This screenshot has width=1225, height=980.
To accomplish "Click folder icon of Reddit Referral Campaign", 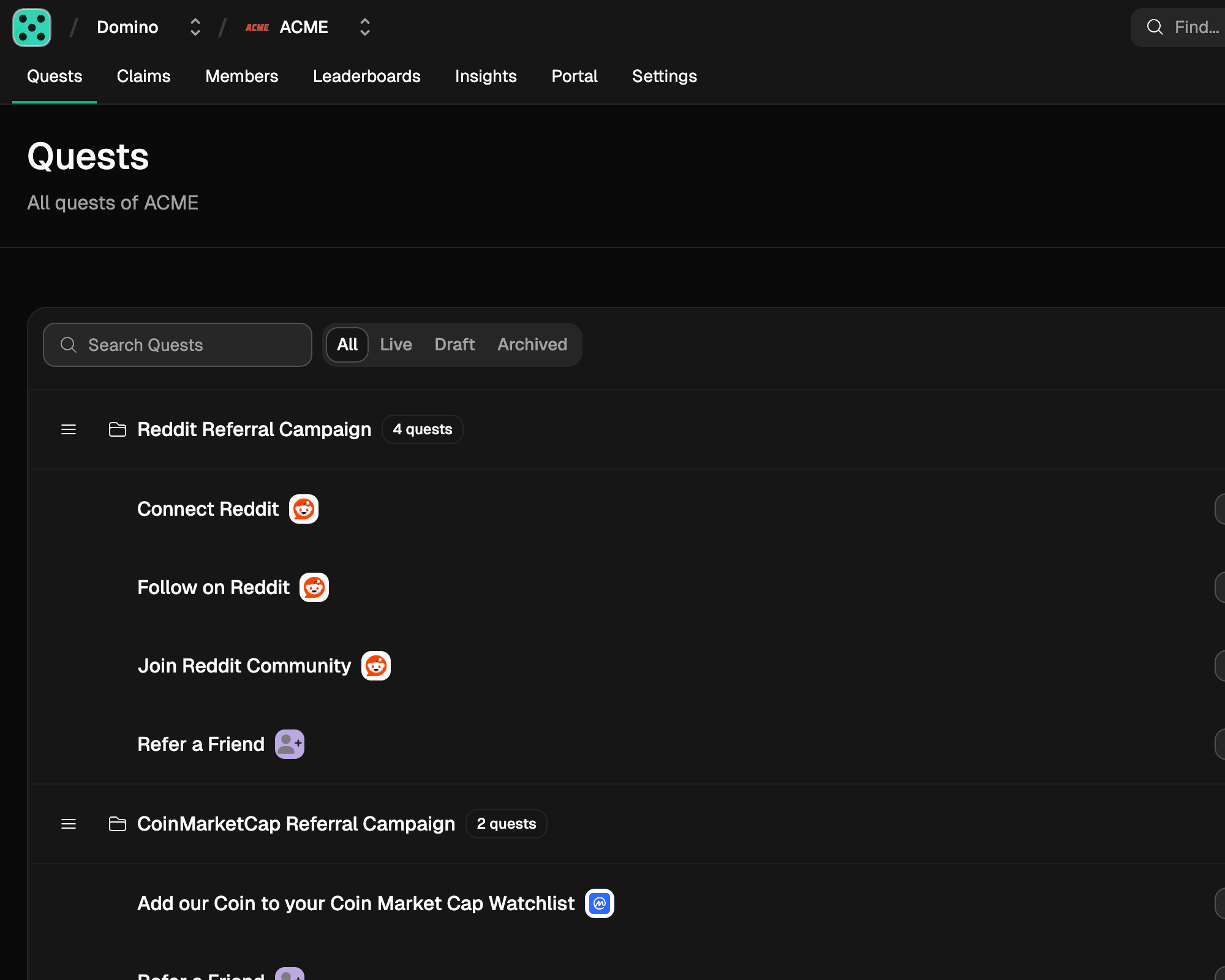I will 117,429.
